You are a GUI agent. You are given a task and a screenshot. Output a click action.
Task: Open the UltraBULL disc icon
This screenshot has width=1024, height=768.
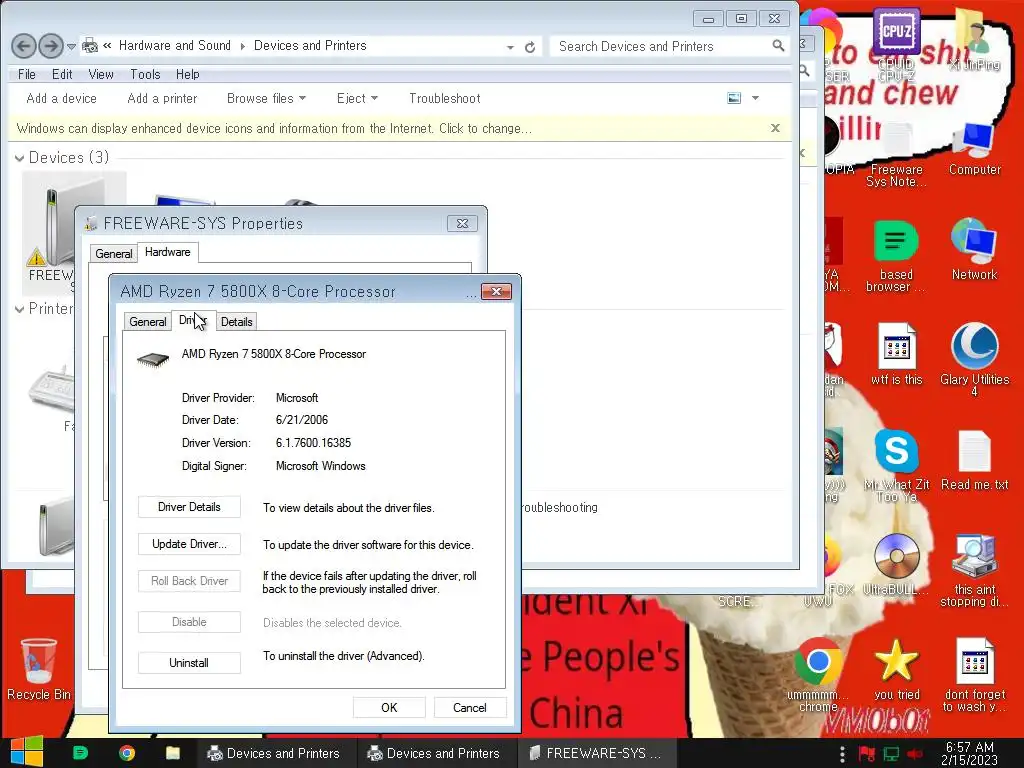pyautogui.click(x=896, y=564)
